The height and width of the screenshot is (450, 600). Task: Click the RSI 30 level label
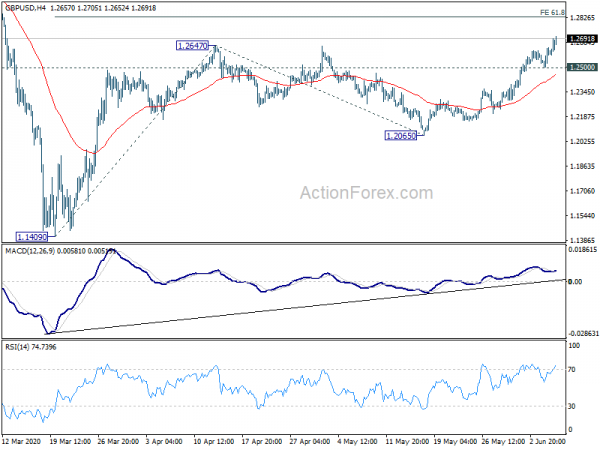tap(572, 406)
